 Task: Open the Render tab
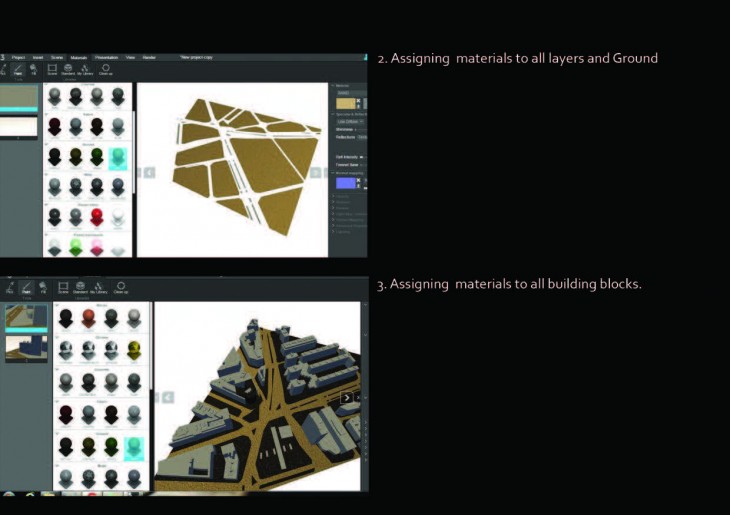(148, 58)
